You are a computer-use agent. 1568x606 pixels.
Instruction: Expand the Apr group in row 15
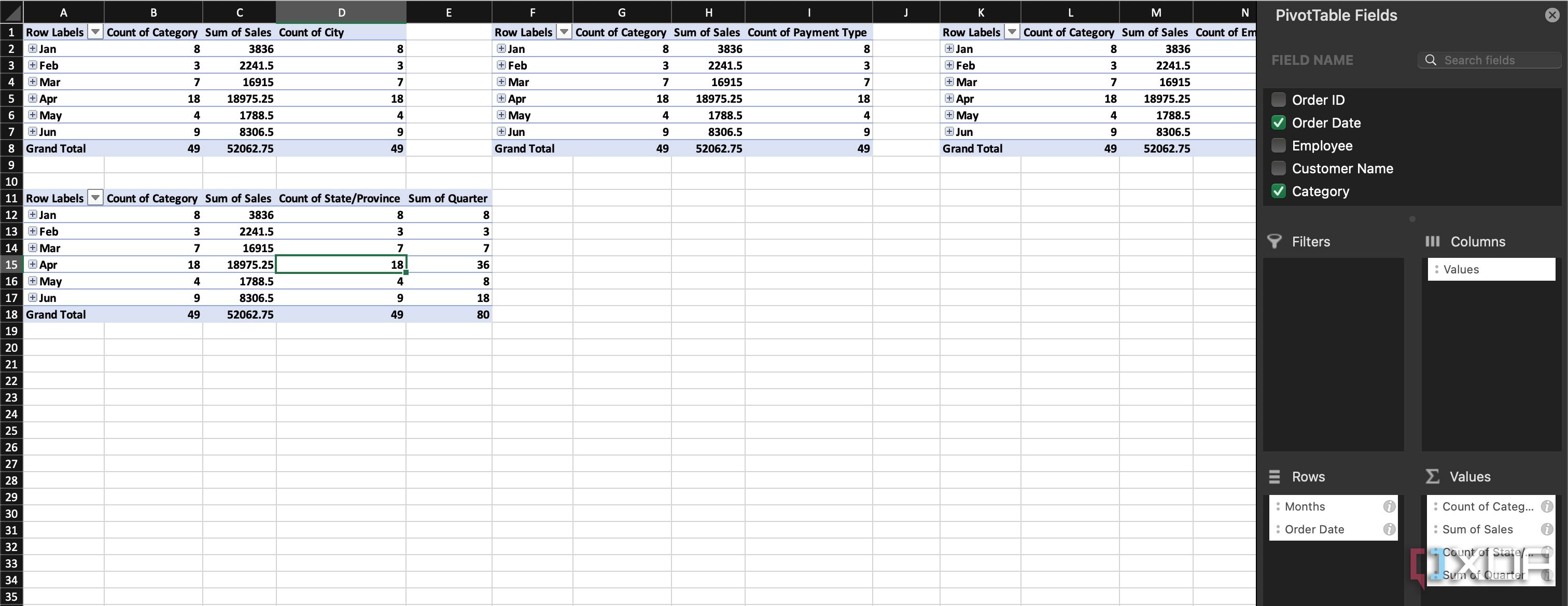coord(32,264)
